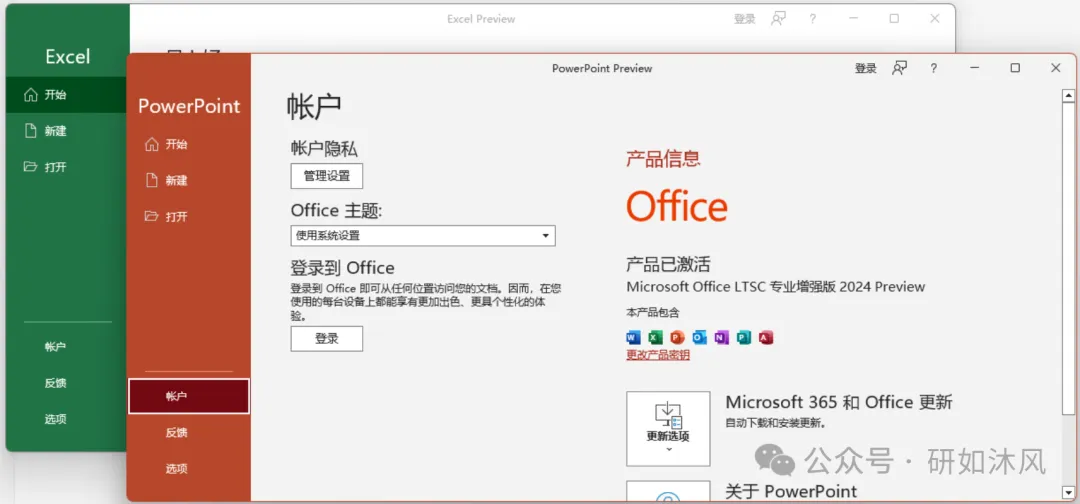Click the Microsoft 365 和 Office 更新 heading
Image resolution: width=1080 pixels, height=504 pixels.
tap(839, 402)
